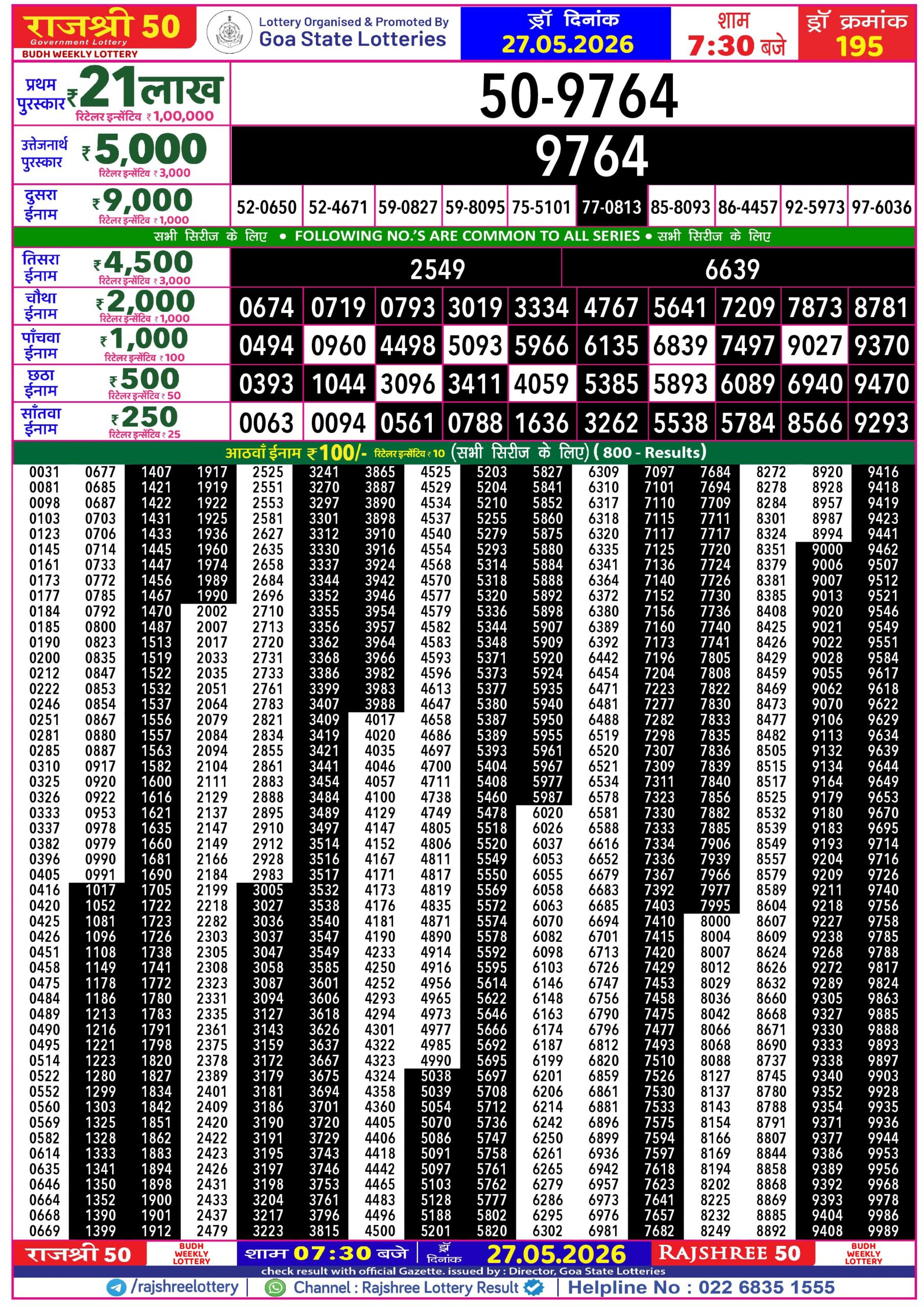Select first prize number 50-9764

pyautogui.click(x=578, y=95)
